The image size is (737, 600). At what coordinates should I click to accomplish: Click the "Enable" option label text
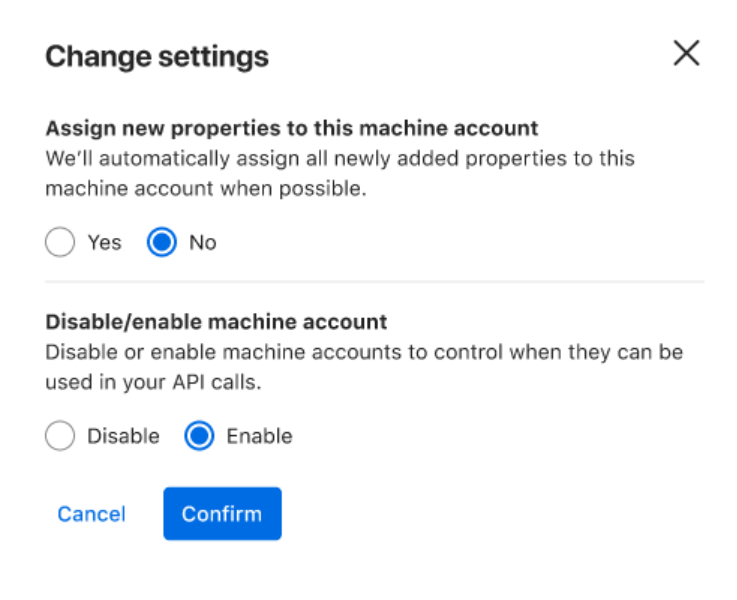pyautogui.click(x=259, y=437)
